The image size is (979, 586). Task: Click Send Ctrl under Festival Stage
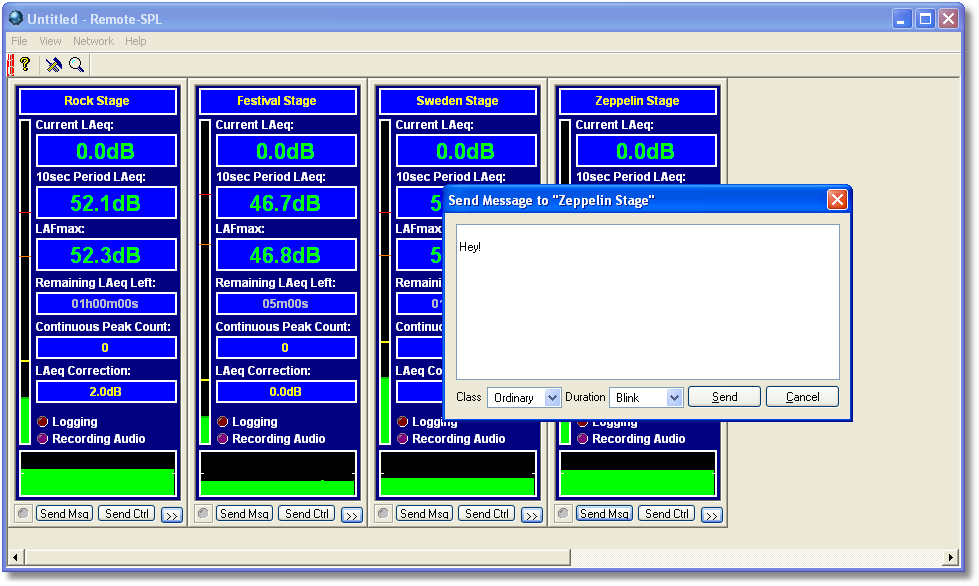307,514
